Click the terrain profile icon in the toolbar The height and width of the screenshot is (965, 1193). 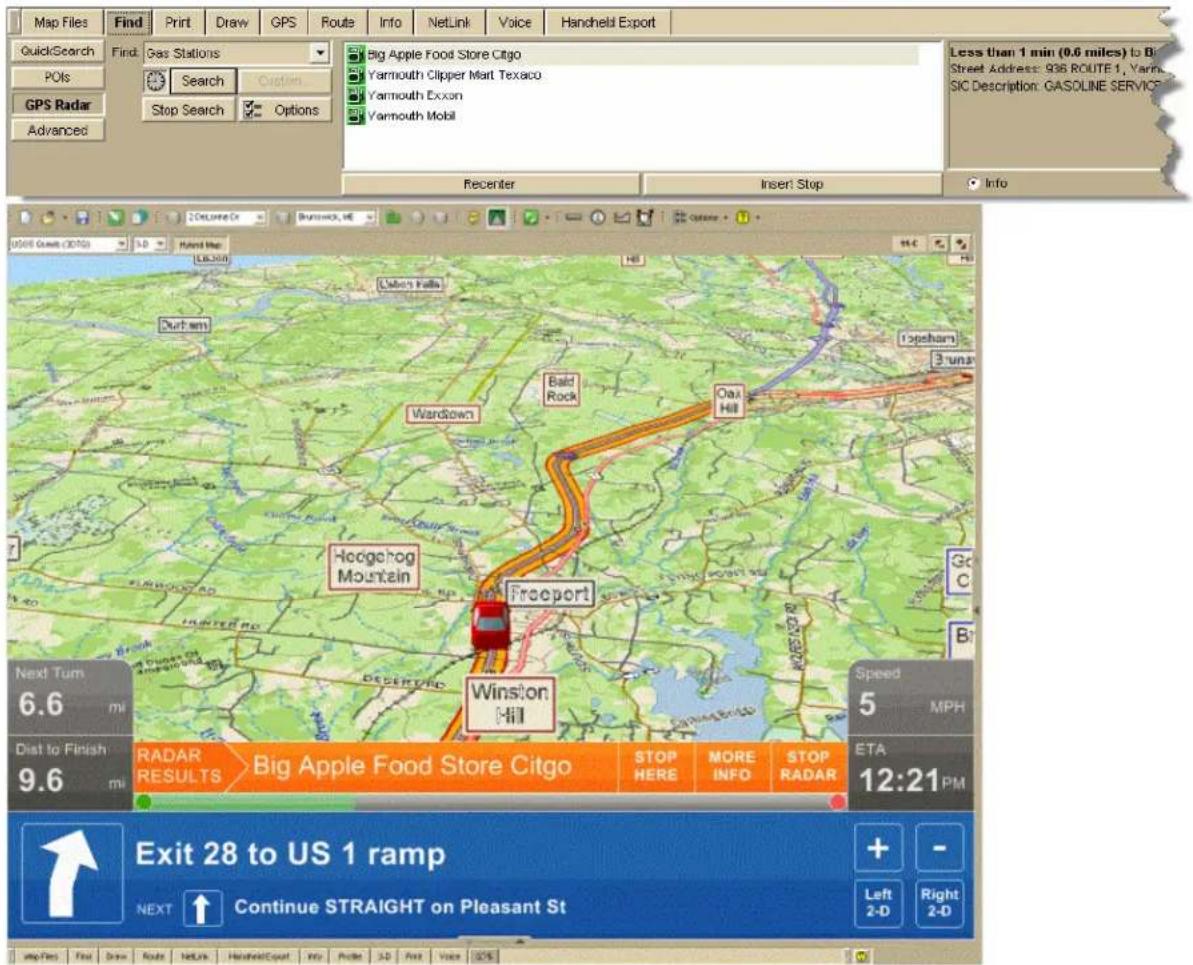[622, 218]
